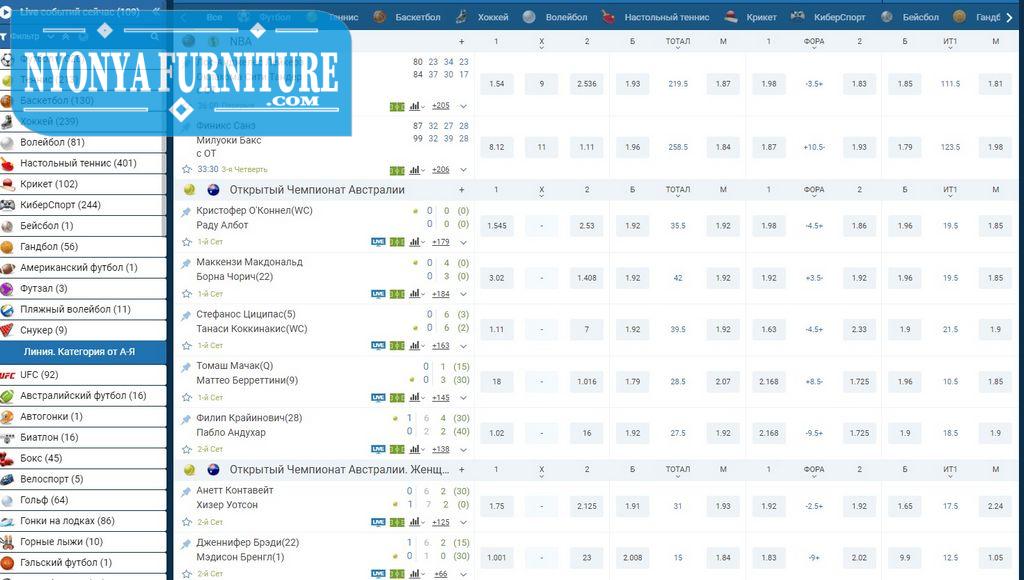This screenshot has width=1024, height=580.
Task: Open the motor racing icon beside Автогонки (1)
Action: pyautogui.click(x=7, y=417)
